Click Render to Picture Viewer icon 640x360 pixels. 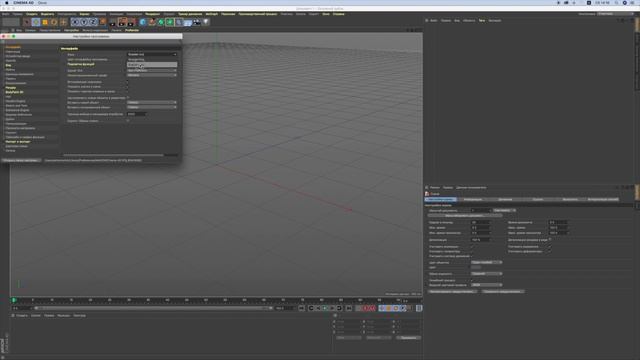122,22
